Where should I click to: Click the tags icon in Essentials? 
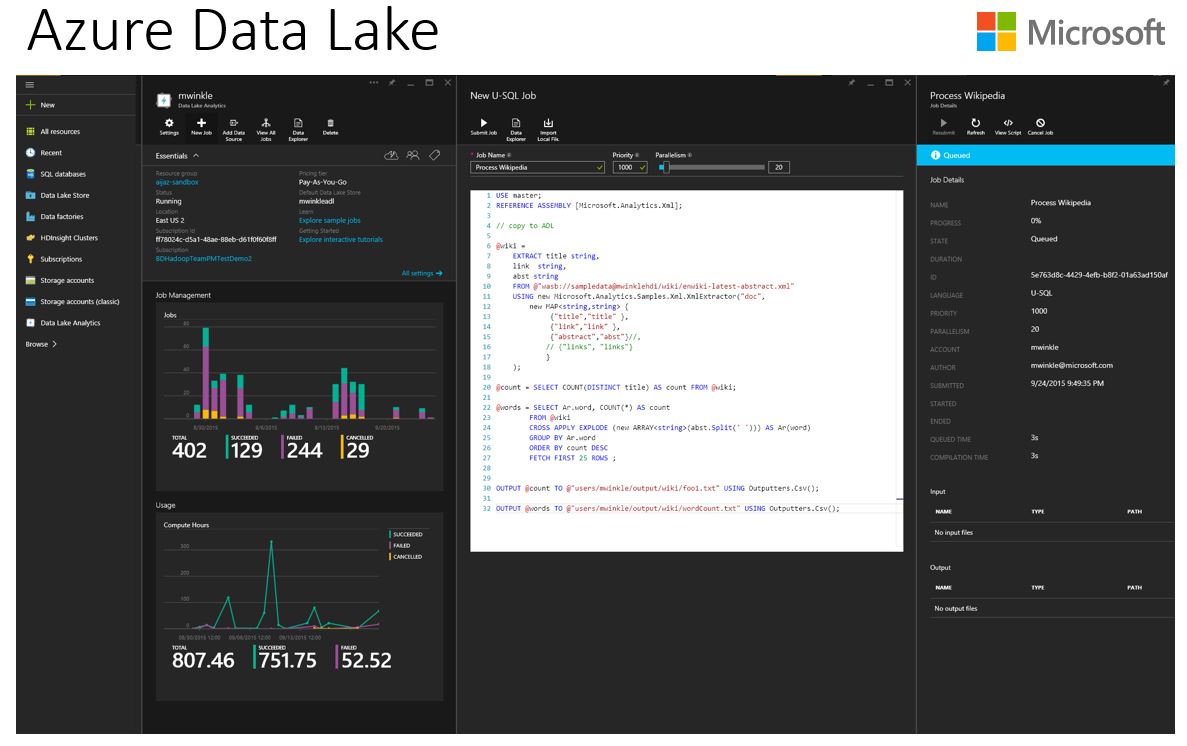pos(435,155)
